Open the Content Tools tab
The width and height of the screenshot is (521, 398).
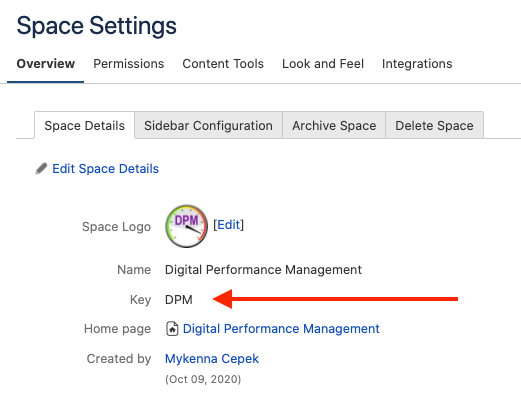223,64
